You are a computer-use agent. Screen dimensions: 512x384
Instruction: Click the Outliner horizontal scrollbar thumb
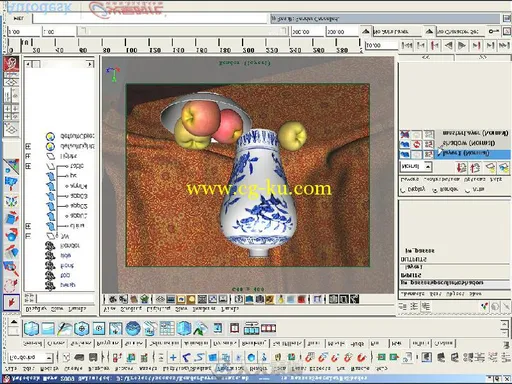[36, 64]
